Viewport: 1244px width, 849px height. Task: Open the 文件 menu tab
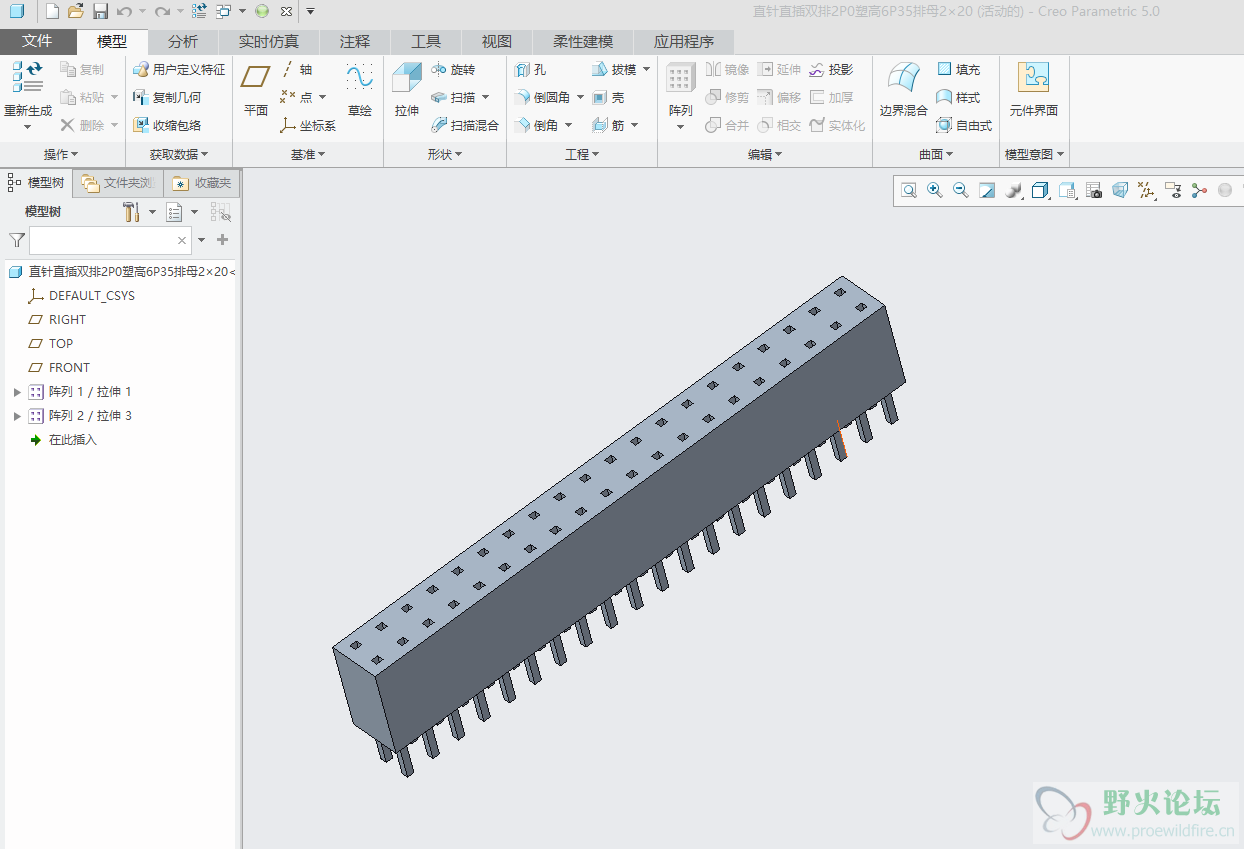pos(38,42)
